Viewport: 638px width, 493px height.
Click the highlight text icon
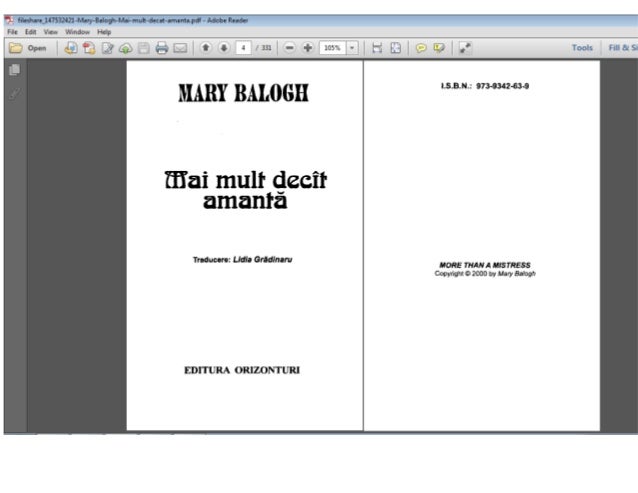pos(439,48)
